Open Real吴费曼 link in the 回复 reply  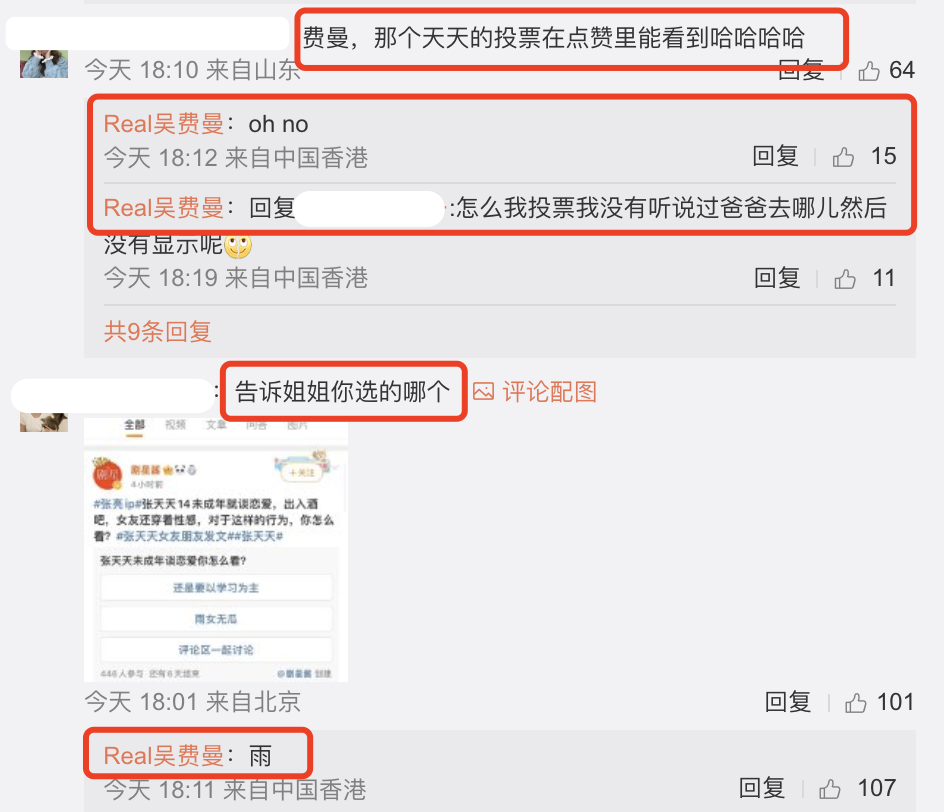click(164, 208)
